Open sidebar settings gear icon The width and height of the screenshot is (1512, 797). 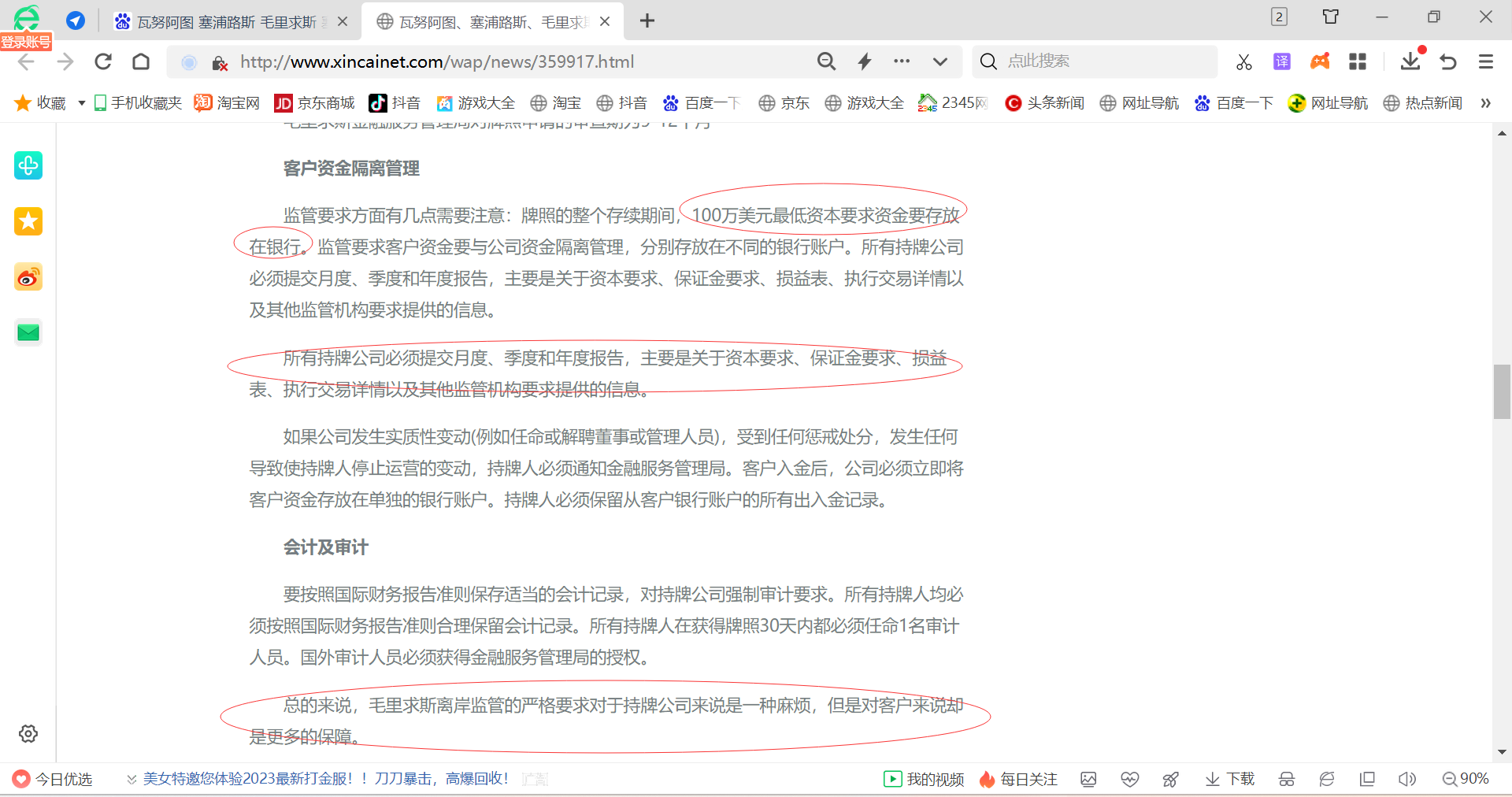click(x=28, y=733)
